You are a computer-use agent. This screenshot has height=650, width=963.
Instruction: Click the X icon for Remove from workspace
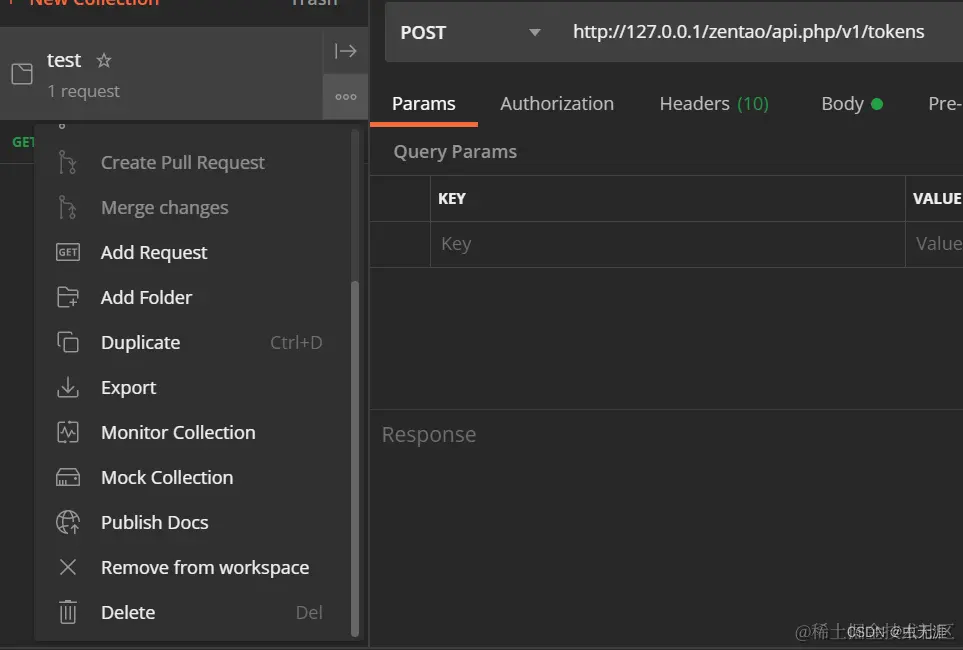pyautogui.click(x=68, y=567)
